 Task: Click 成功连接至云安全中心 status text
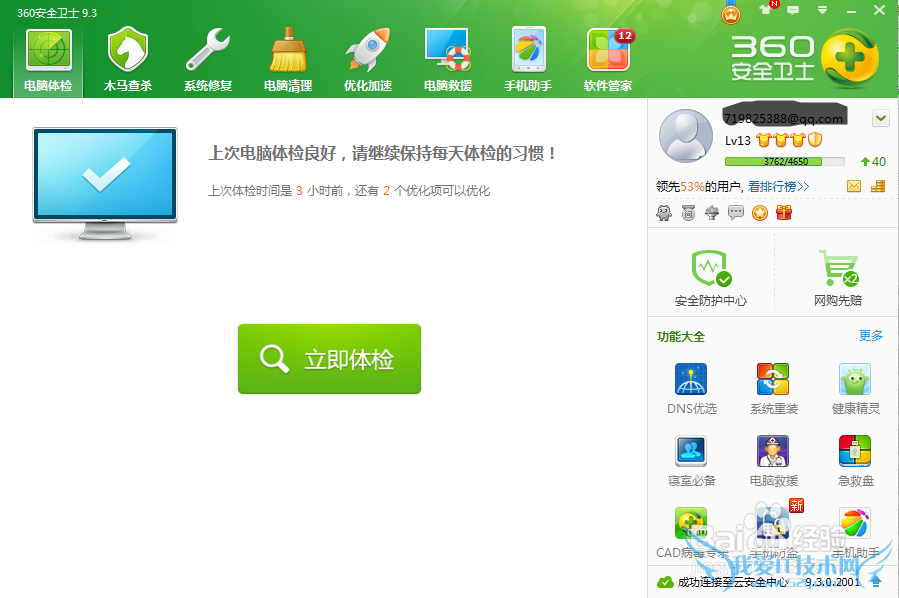tap(732, 582)
